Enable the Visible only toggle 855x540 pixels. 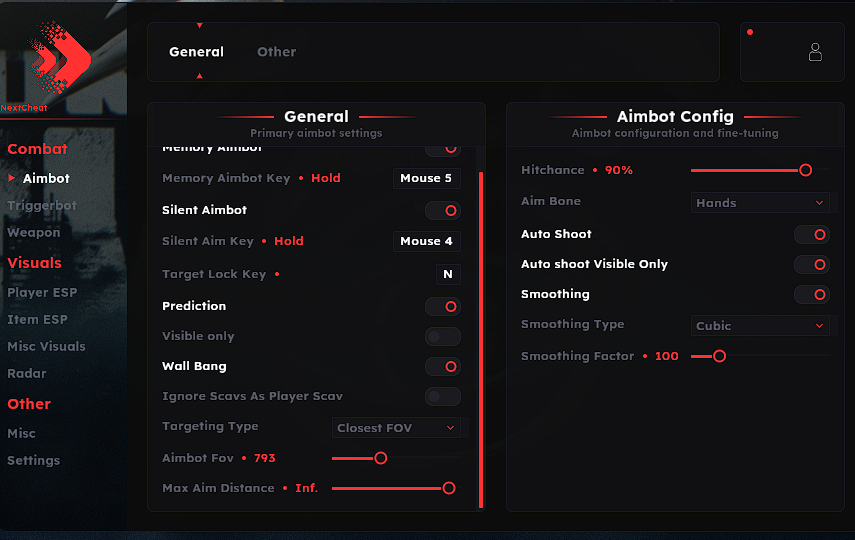[443, 337]
